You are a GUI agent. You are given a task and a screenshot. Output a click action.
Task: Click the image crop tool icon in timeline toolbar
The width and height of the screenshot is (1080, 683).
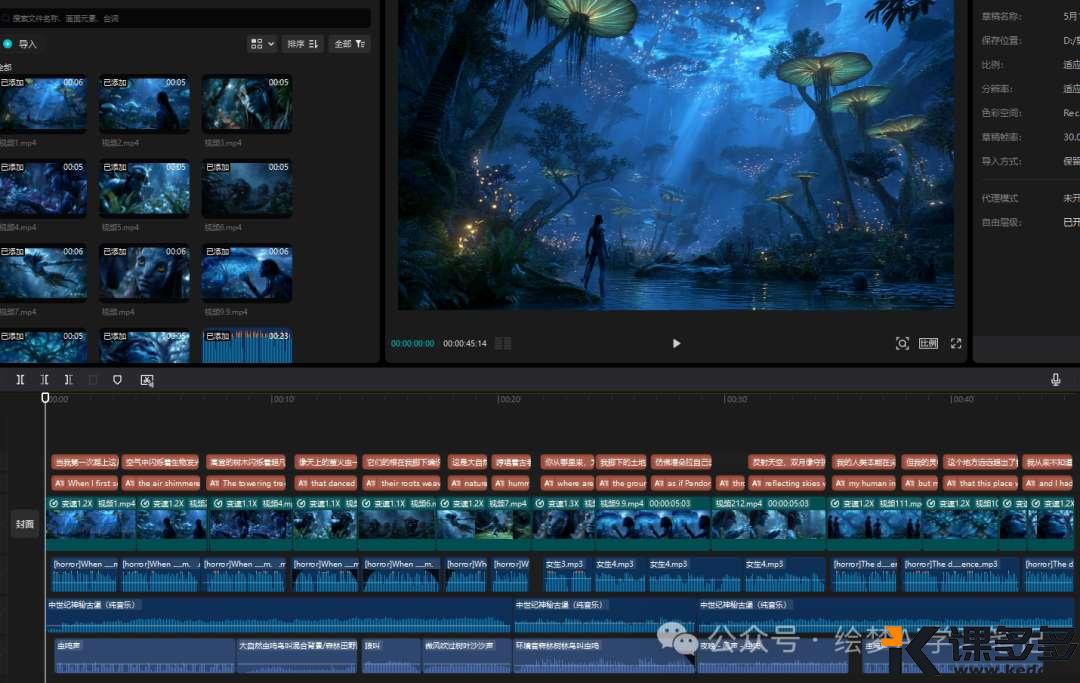[x=147, y=379]
